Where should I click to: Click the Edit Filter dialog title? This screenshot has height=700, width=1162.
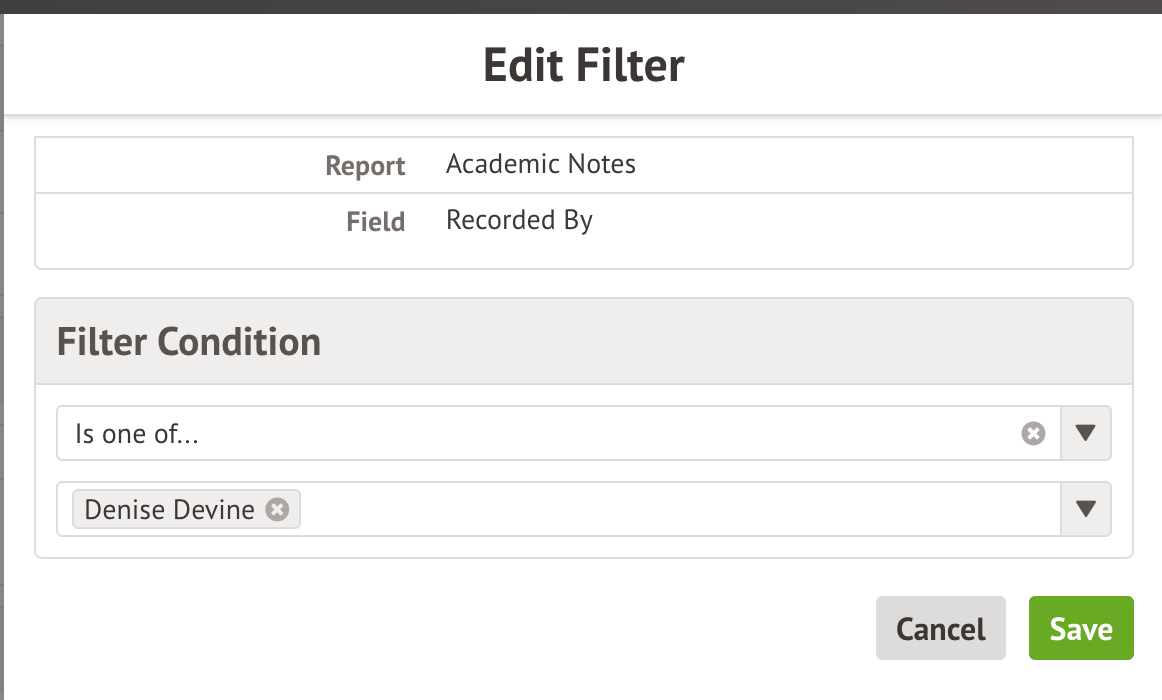click(x=583, y=66)
